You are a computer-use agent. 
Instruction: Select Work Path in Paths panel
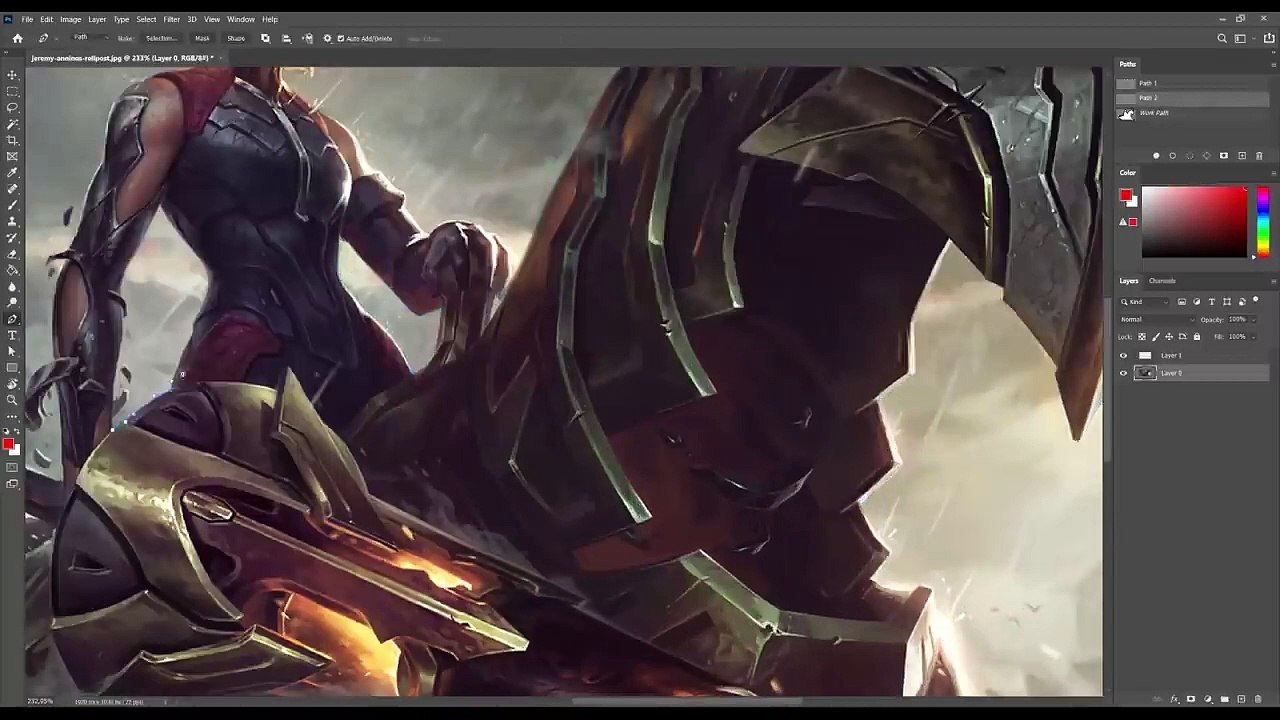click(1192, 113)
